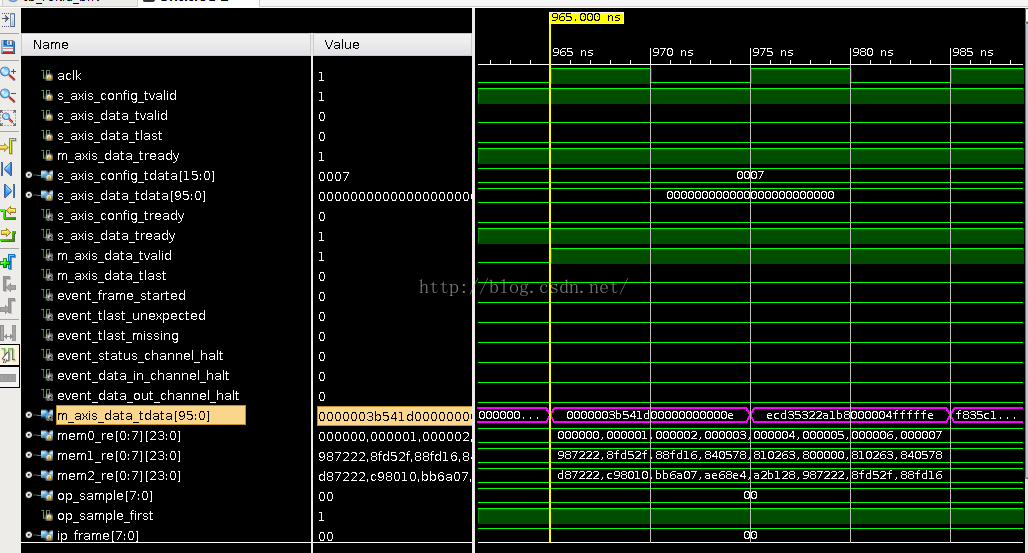Viewport: 1028px width, 553px height.
Task: Select the s_axis_data_tlast signal
Action: (109, 136)
